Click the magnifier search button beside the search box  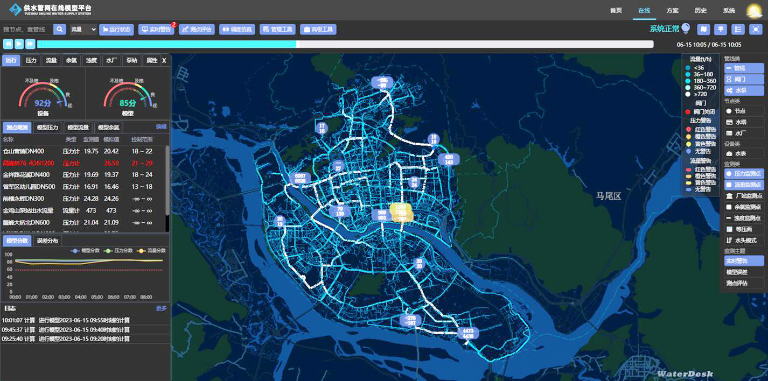pos(59,29)
